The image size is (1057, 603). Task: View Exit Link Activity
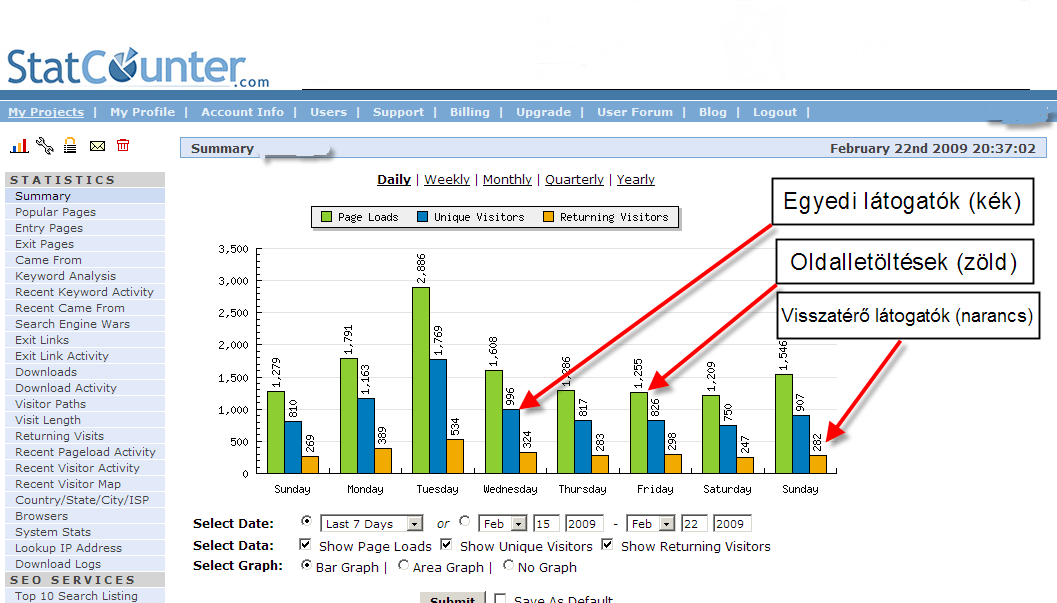[x=85, y=356]
